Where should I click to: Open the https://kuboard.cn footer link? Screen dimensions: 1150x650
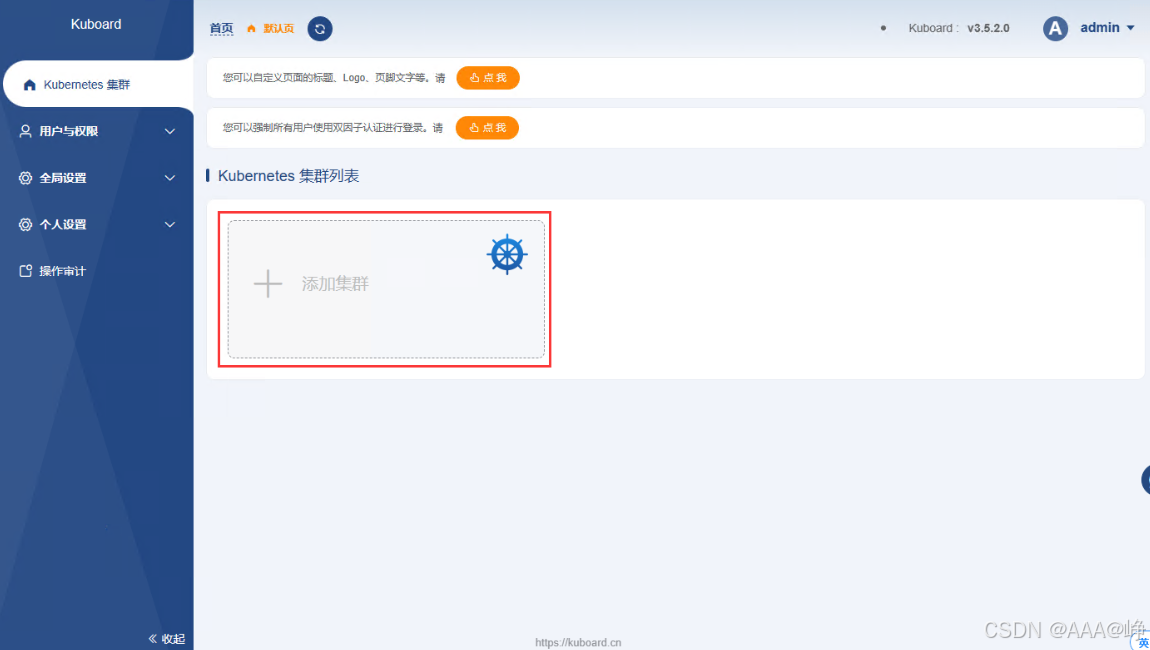click(578, 643)
